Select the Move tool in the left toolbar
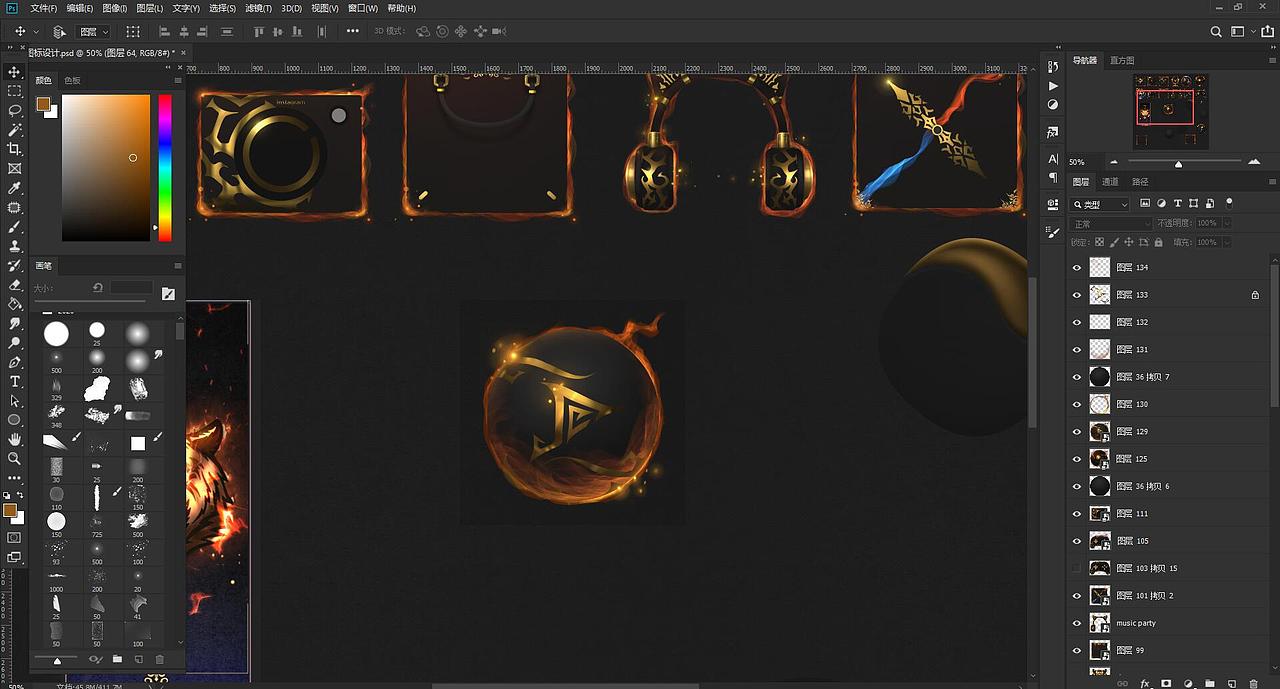This screenshot has width=1280, height=689. 15,72
